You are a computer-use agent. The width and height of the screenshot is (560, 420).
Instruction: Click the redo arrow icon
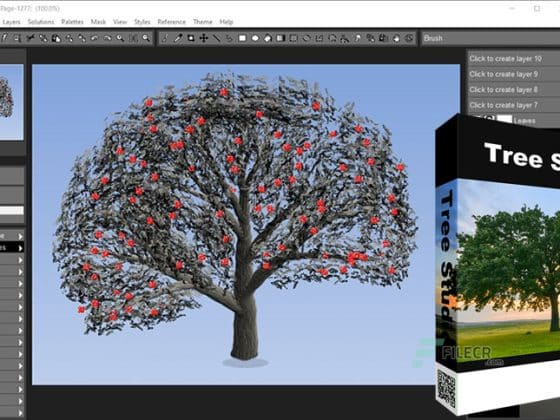[107, 38]
